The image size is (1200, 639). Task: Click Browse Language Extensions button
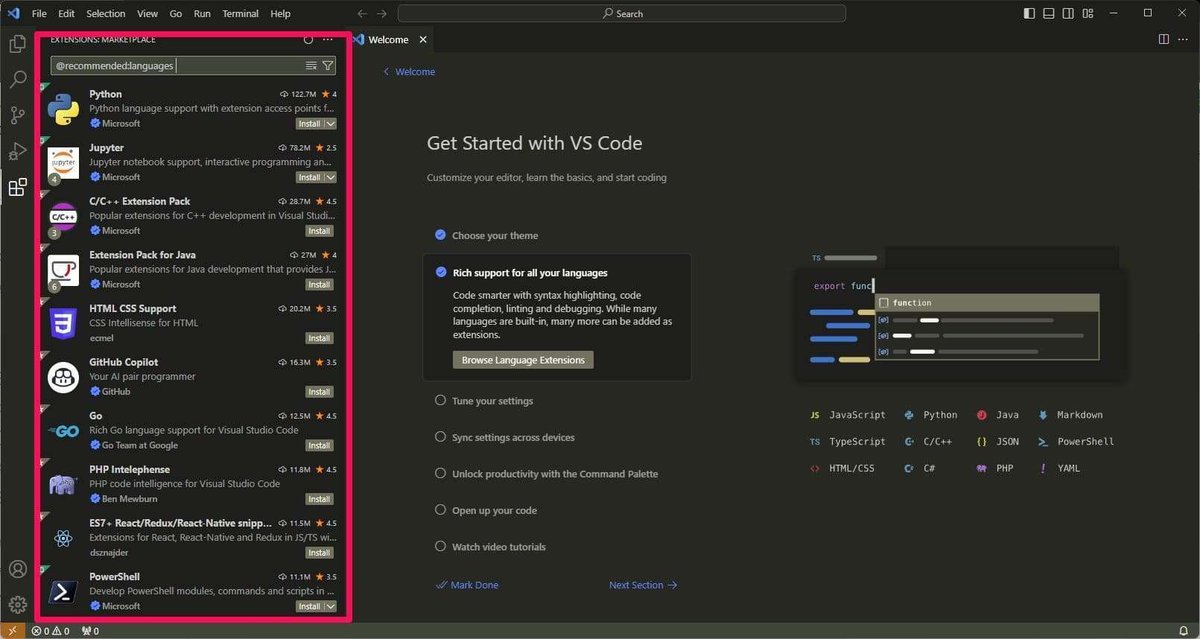[523, 360]
